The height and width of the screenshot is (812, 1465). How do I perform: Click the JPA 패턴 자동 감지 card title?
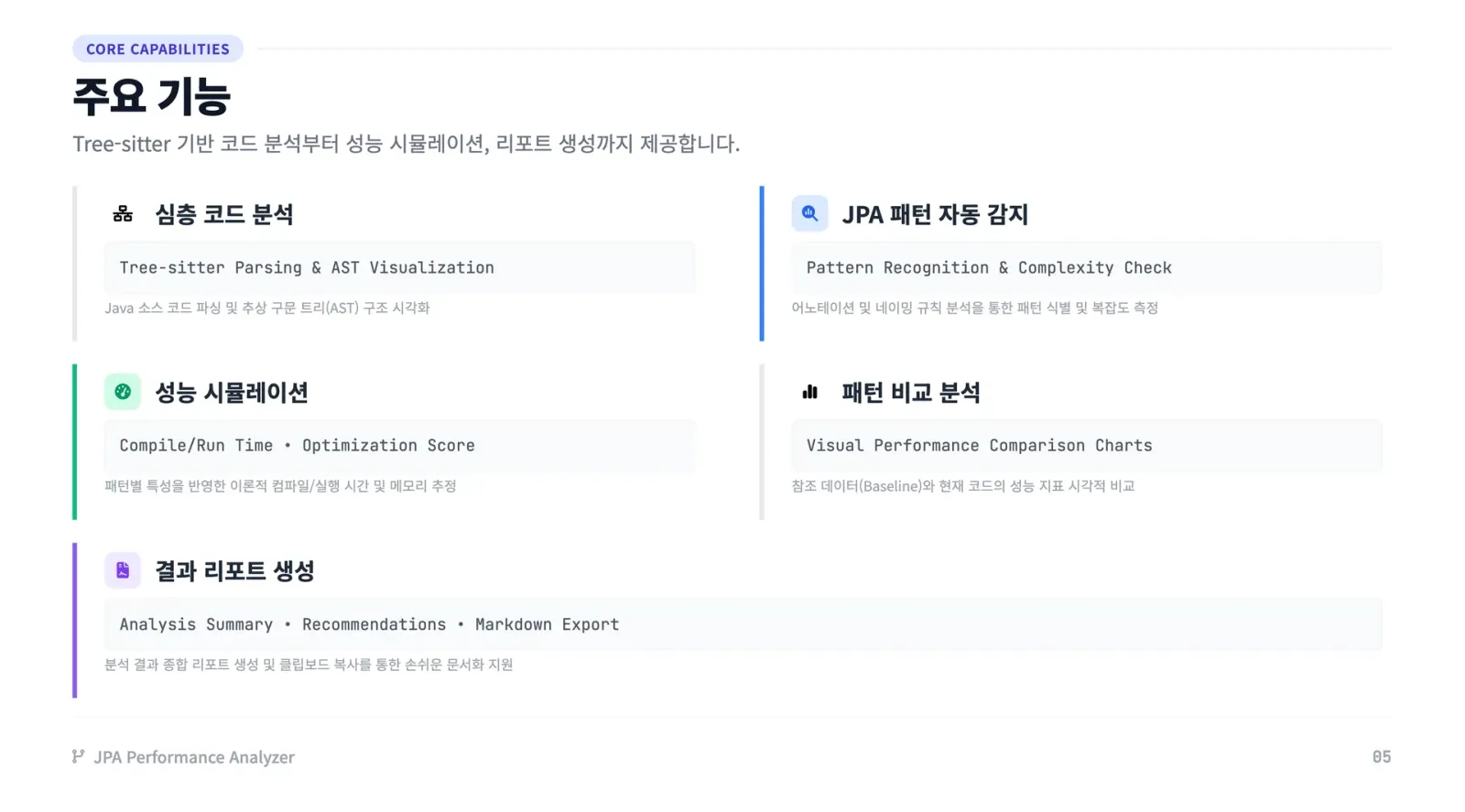click(935, 214)
